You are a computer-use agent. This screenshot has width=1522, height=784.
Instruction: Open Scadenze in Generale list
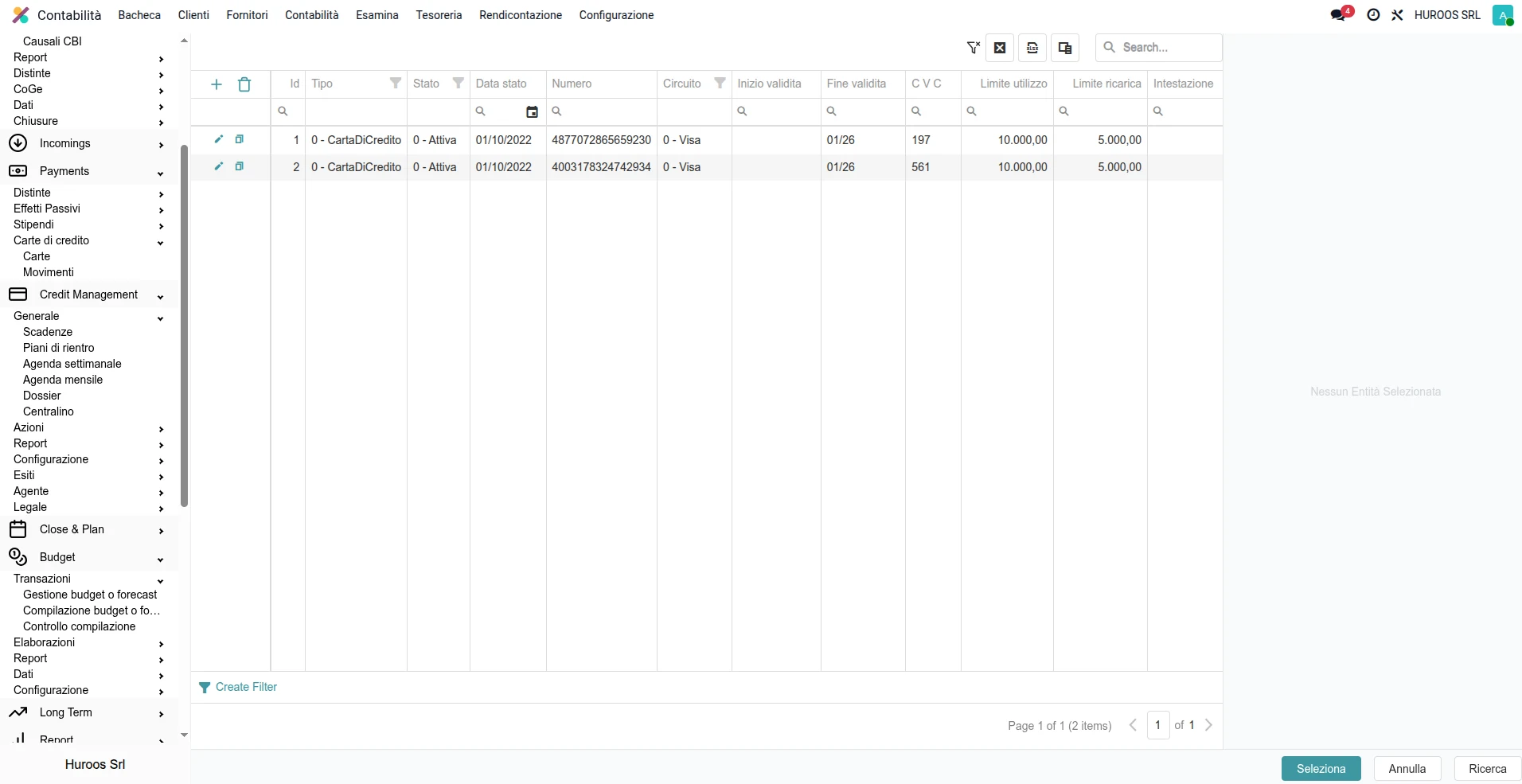[x=48, y=332]
